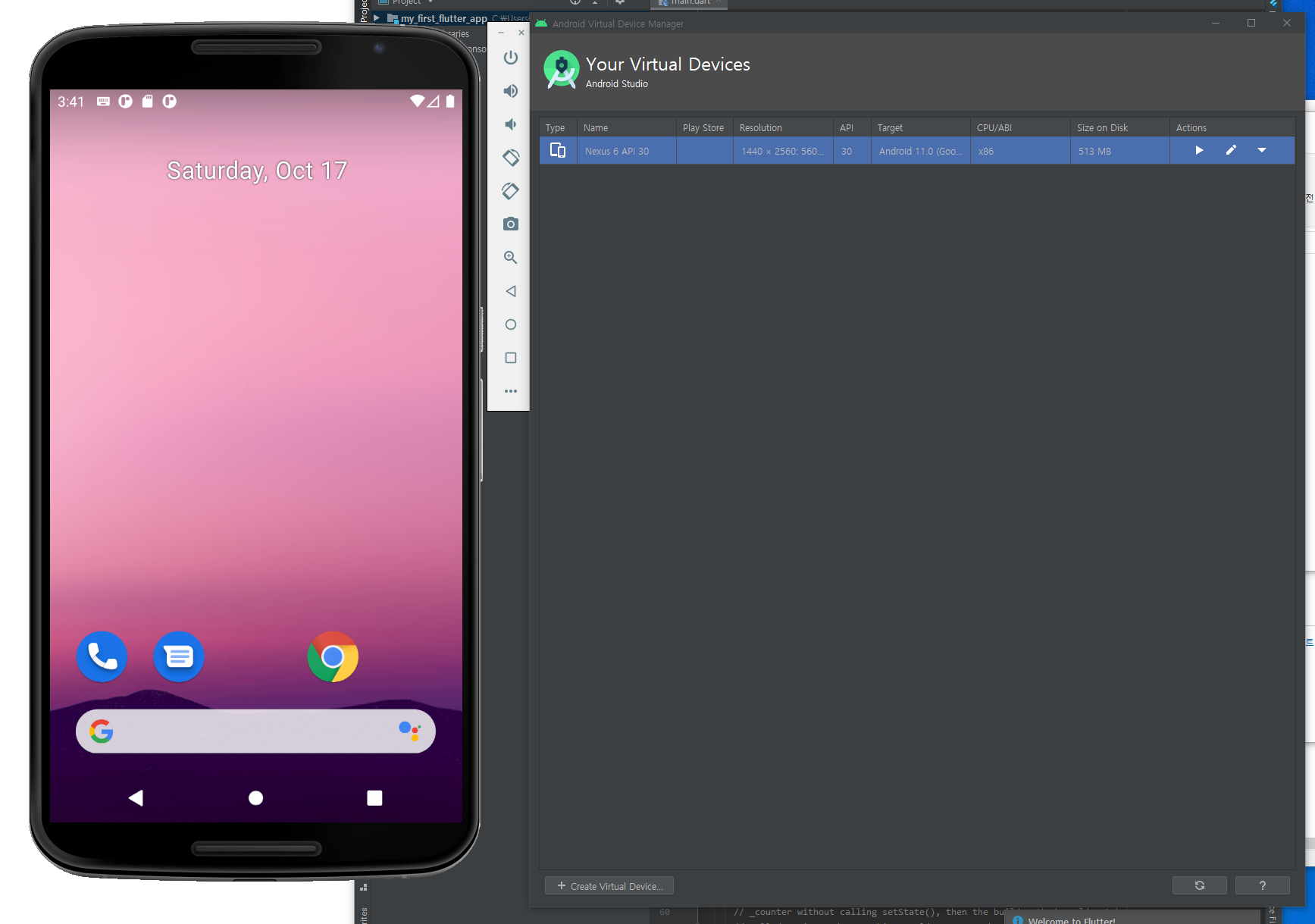Click the 513 MB size cell
The height and width of the screenshot is (924, 1315).
[1120, 151]
